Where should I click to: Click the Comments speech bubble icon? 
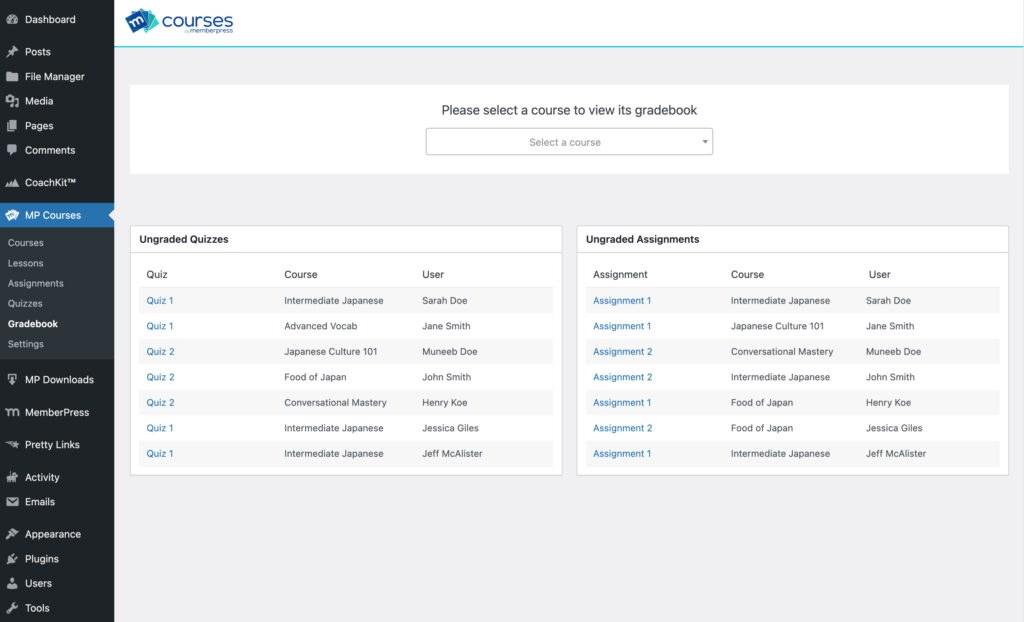12,150
